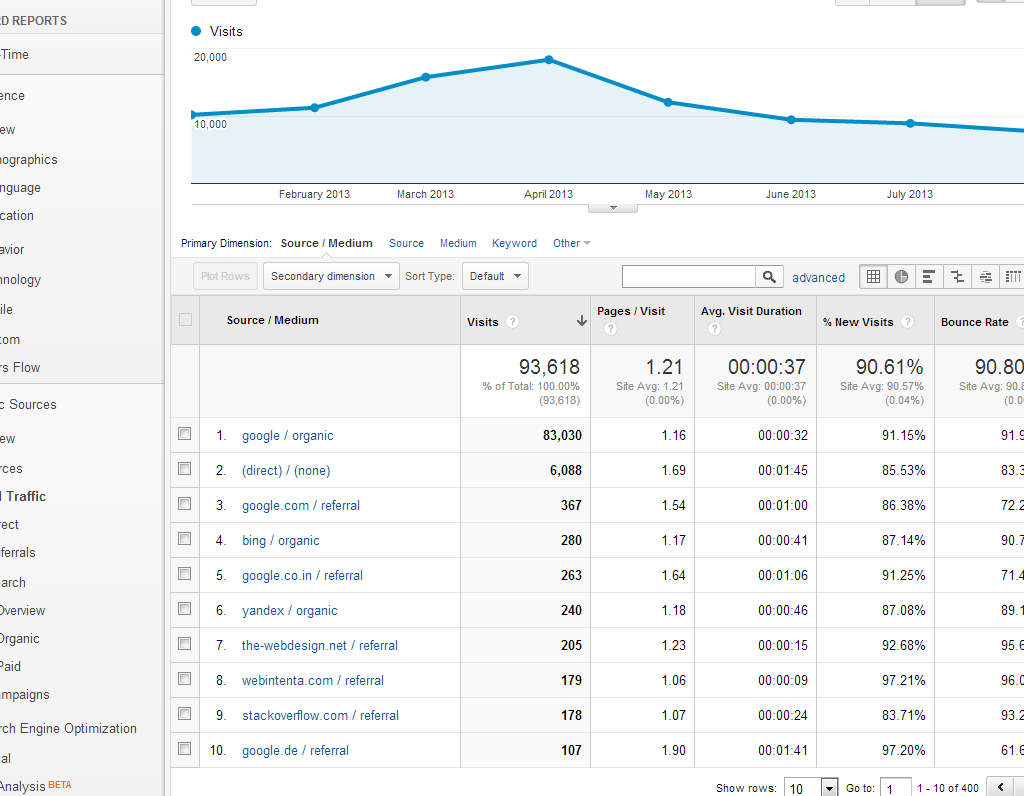Screen dimensions: 1024x796
Task: Check the box for google / organic row
Action: point(184,434)
